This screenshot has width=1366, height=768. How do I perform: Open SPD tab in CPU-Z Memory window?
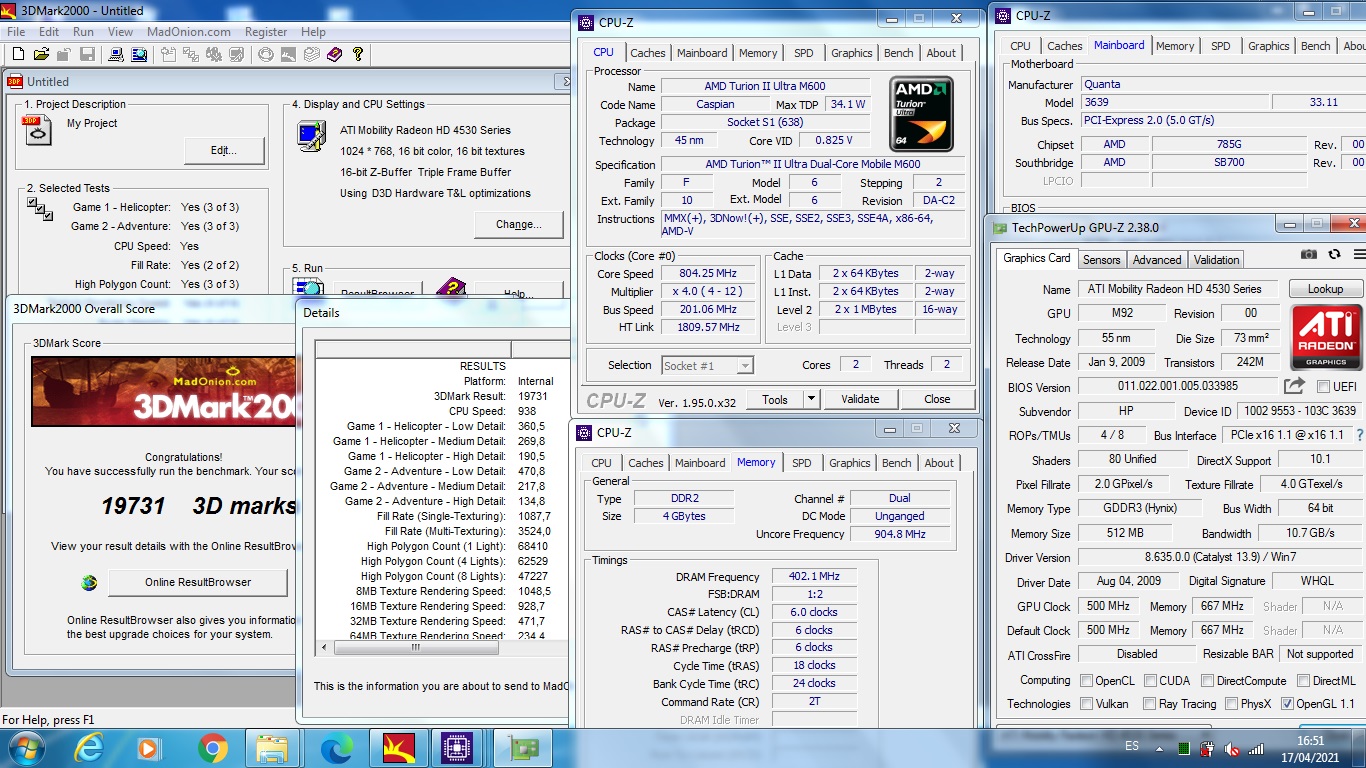point(802,463)
